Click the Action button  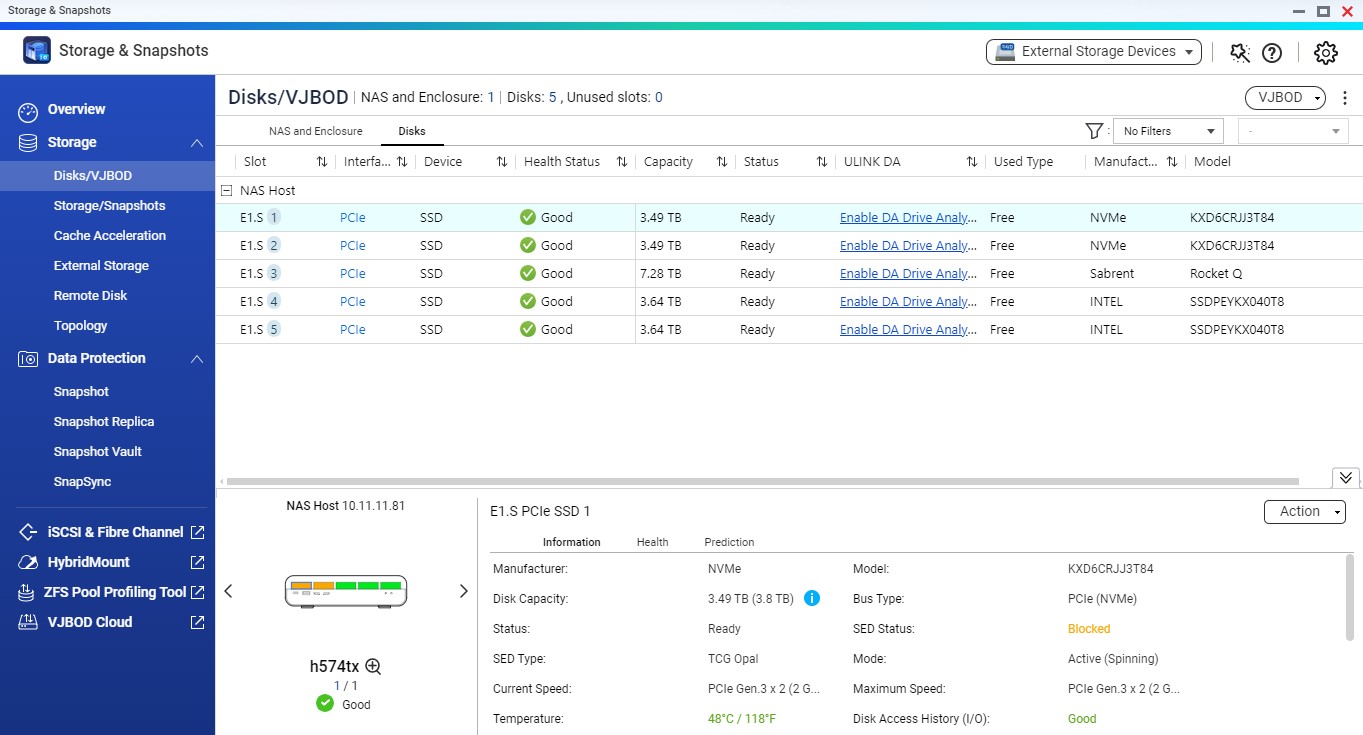(1304, 511)
